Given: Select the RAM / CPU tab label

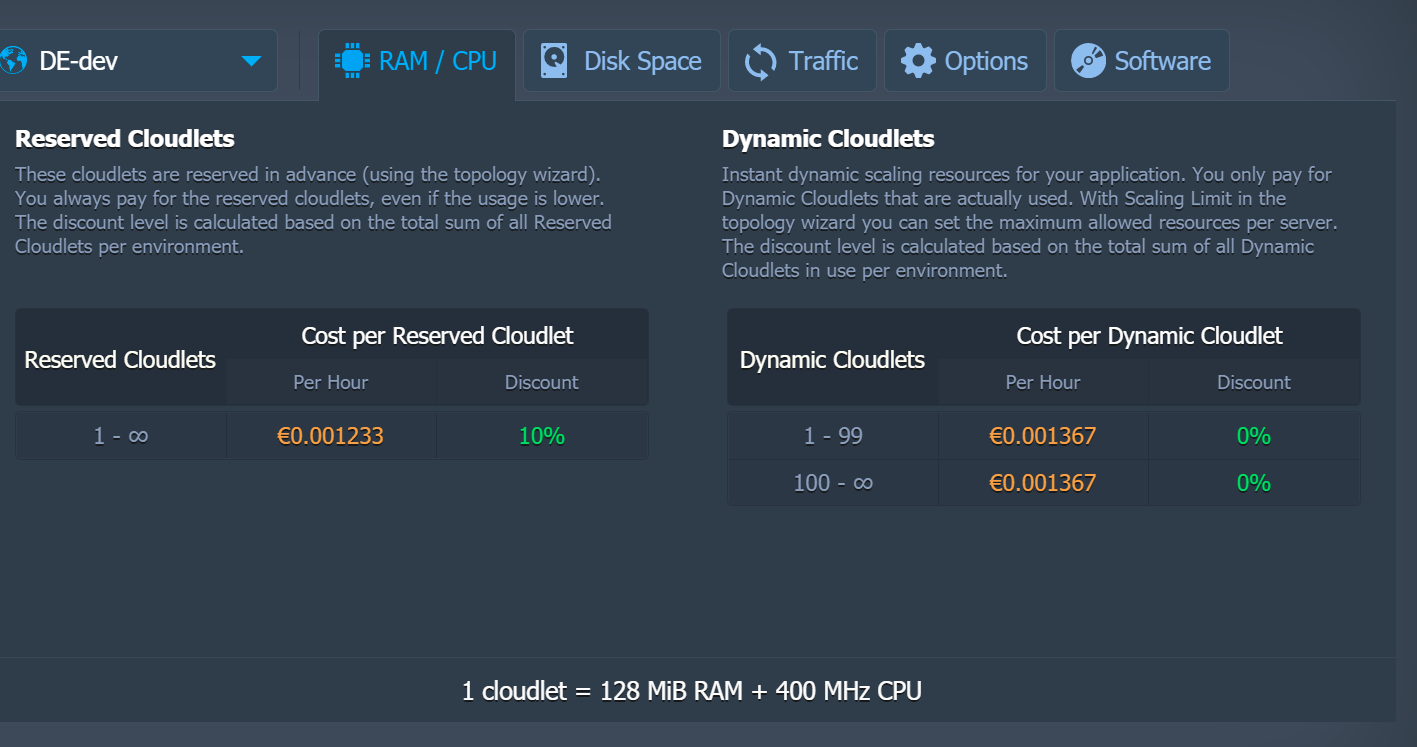Looking at the screenshot, I should click(437, 61).
